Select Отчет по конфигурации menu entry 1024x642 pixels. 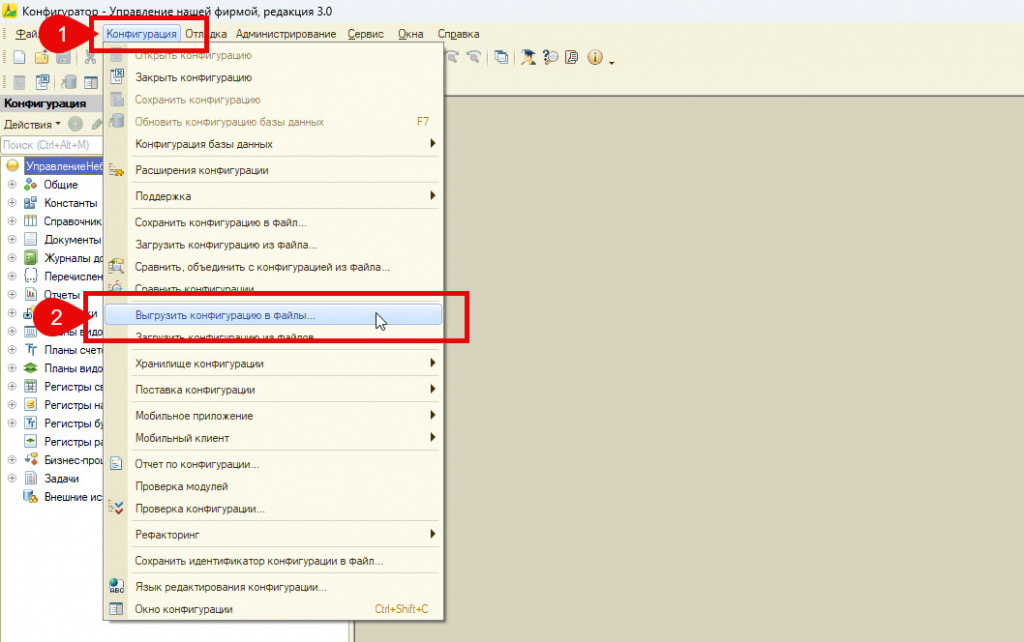(x=273, y=464)
